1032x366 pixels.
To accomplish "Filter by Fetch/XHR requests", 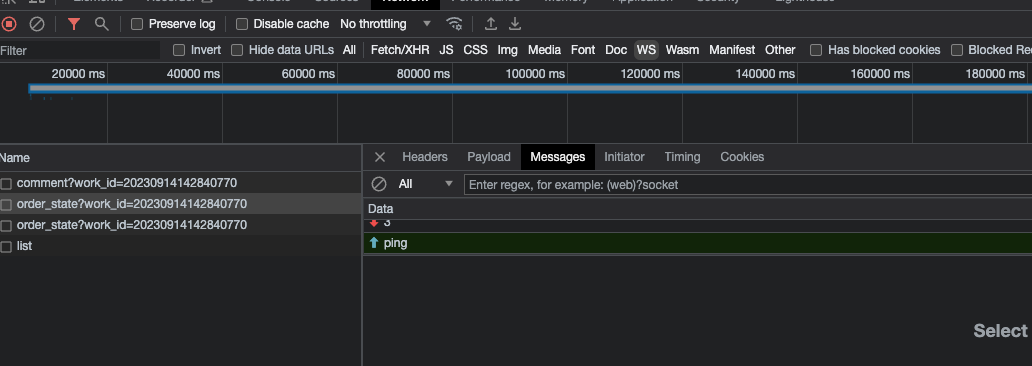I will [x=400, y=50].
